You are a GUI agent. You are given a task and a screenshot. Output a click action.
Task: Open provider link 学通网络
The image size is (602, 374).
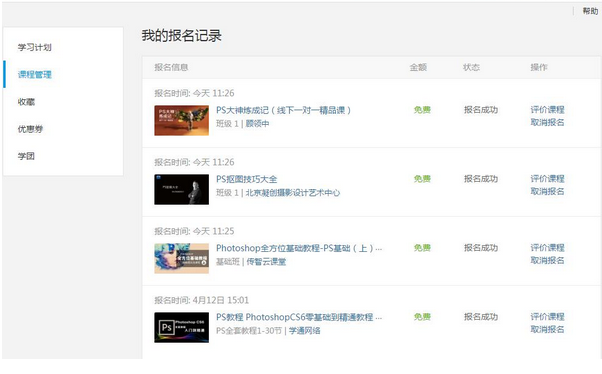(304, 331)
